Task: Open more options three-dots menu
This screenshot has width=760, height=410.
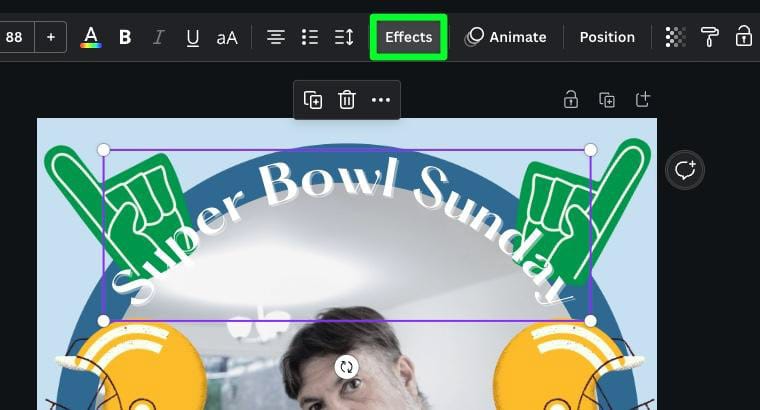Action: (x=380, y=100)
